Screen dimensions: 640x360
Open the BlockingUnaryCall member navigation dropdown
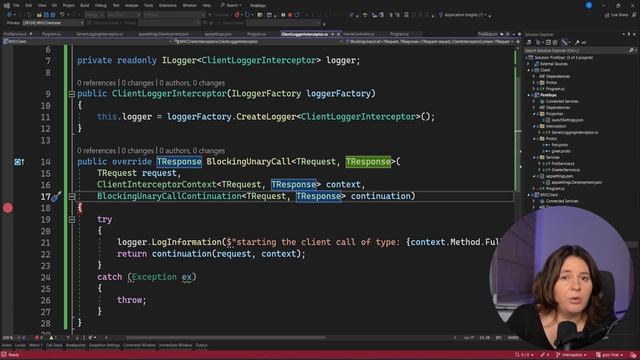point(429,42)
